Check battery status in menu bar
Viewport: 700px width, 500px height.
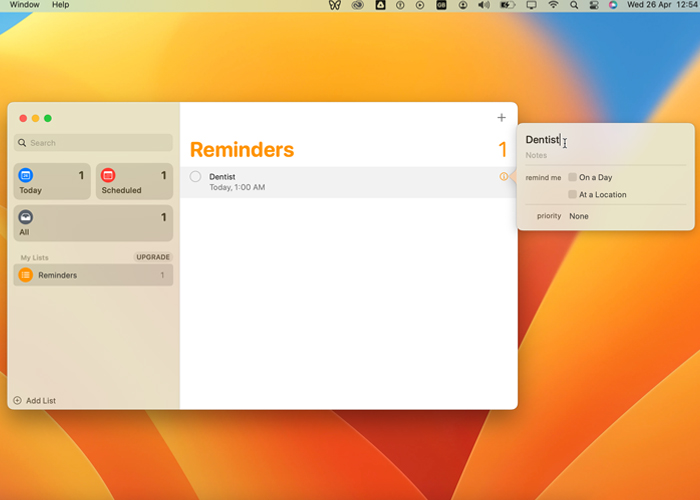(508, 5)
